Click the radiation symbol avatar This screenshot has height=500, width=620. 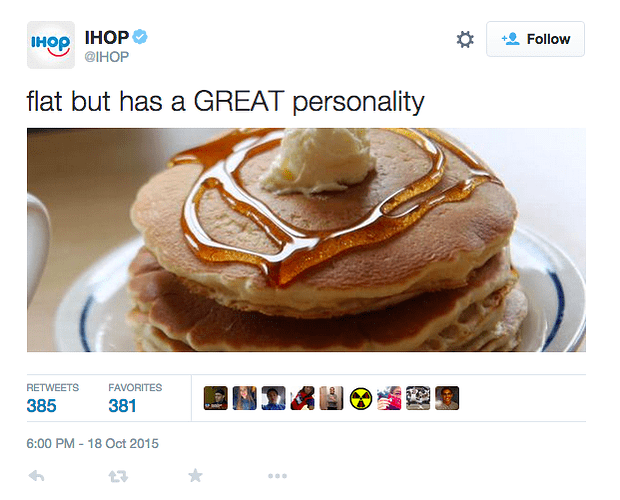361,398
